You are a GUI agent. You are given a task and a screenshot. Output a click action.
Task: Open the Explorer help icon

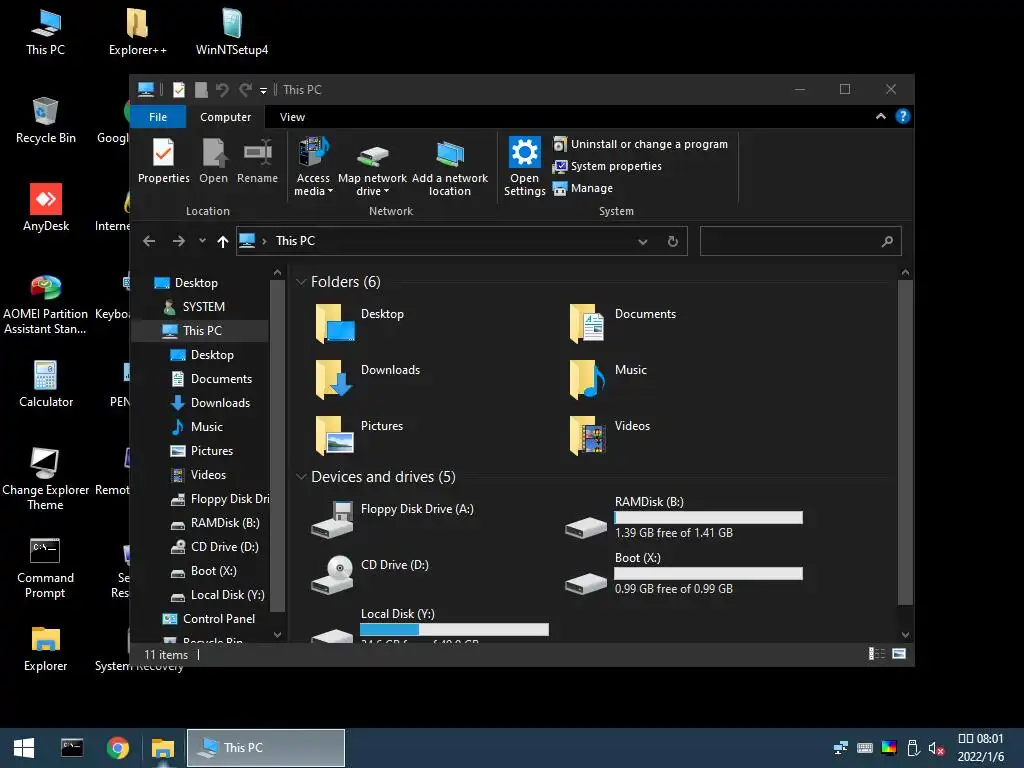pos(903,116)
